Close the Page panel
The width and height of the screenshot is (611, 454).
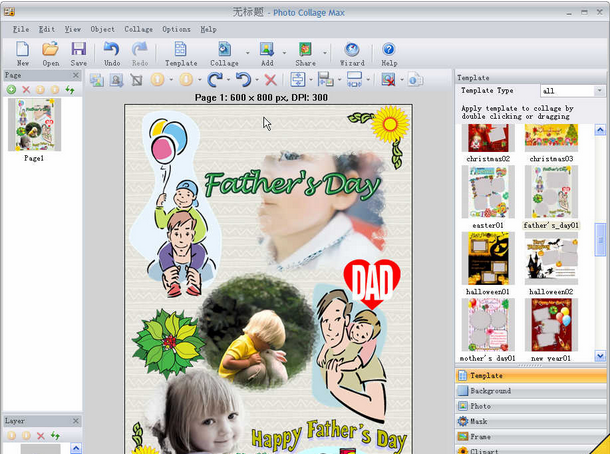75,75
